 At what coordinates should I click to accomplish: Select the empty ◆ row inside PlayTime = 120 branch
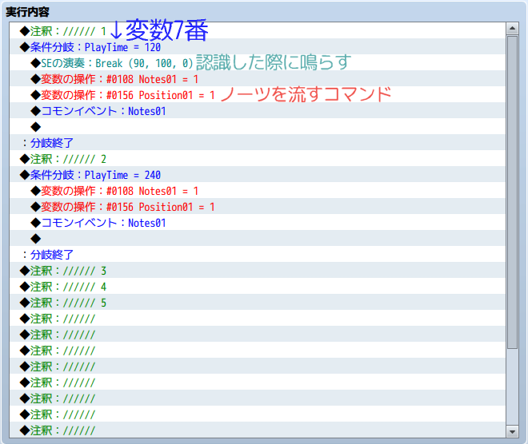(x=258, y=127)
